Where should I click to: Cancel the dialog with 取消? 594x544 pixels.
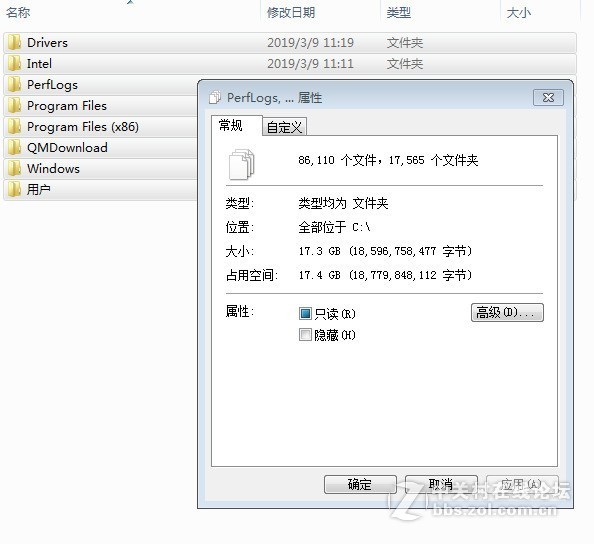click(x=441, y=484)
